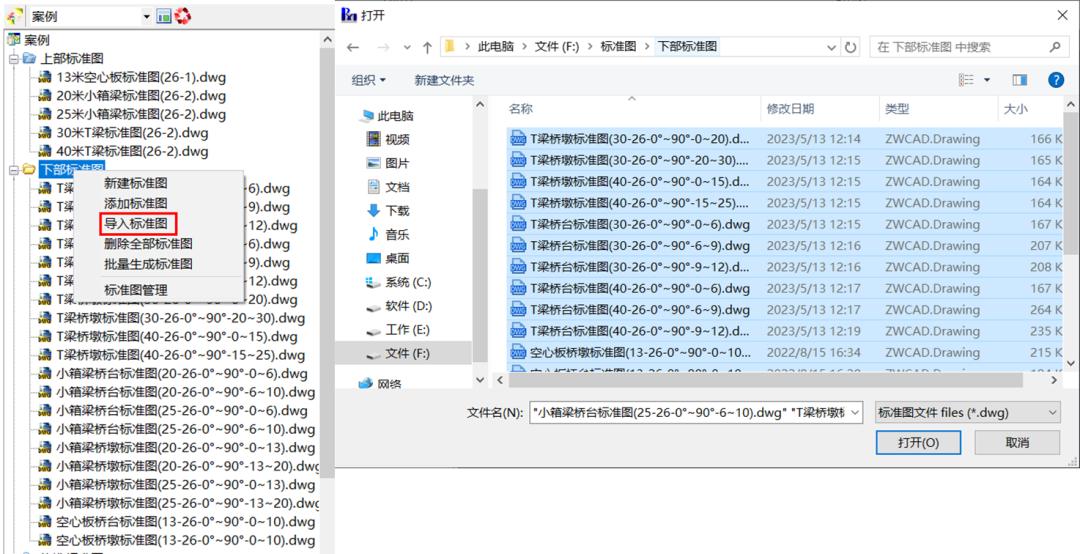Click the blue help question mark icon
This screenshot has height=554, width=1080.
[x=1056, y=80]
